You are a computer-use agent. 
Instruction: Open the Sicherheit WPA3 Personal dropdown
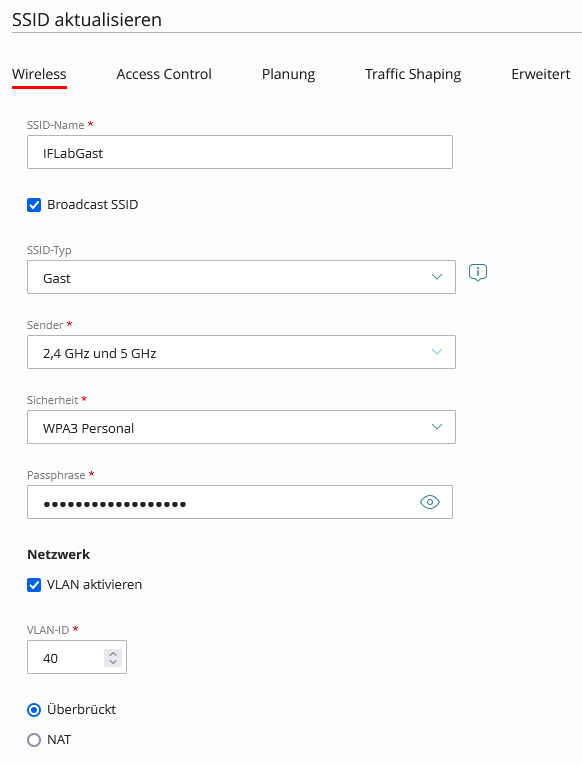point(241,427)
